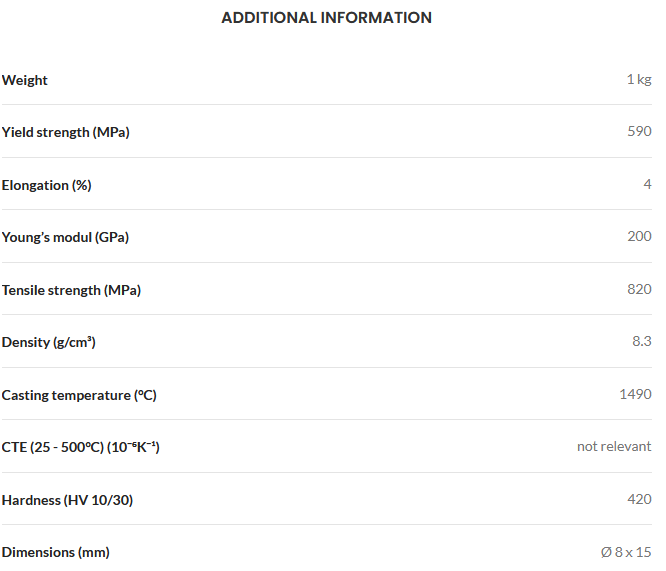This screenshot has height=571, width=666.
Task: Click the 1490 casting temperature value
Action: (635, 394)
